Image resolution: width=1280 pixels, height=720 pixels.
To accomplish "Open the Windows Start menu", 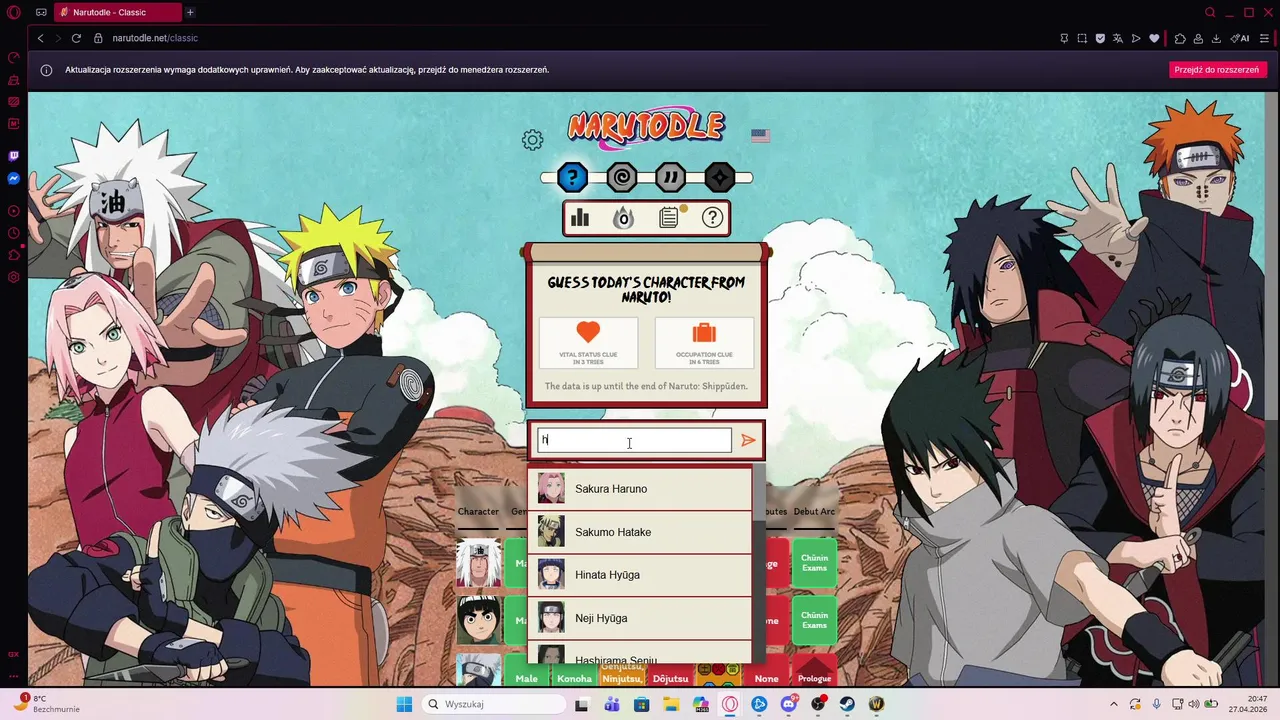I will coord(404,704).
